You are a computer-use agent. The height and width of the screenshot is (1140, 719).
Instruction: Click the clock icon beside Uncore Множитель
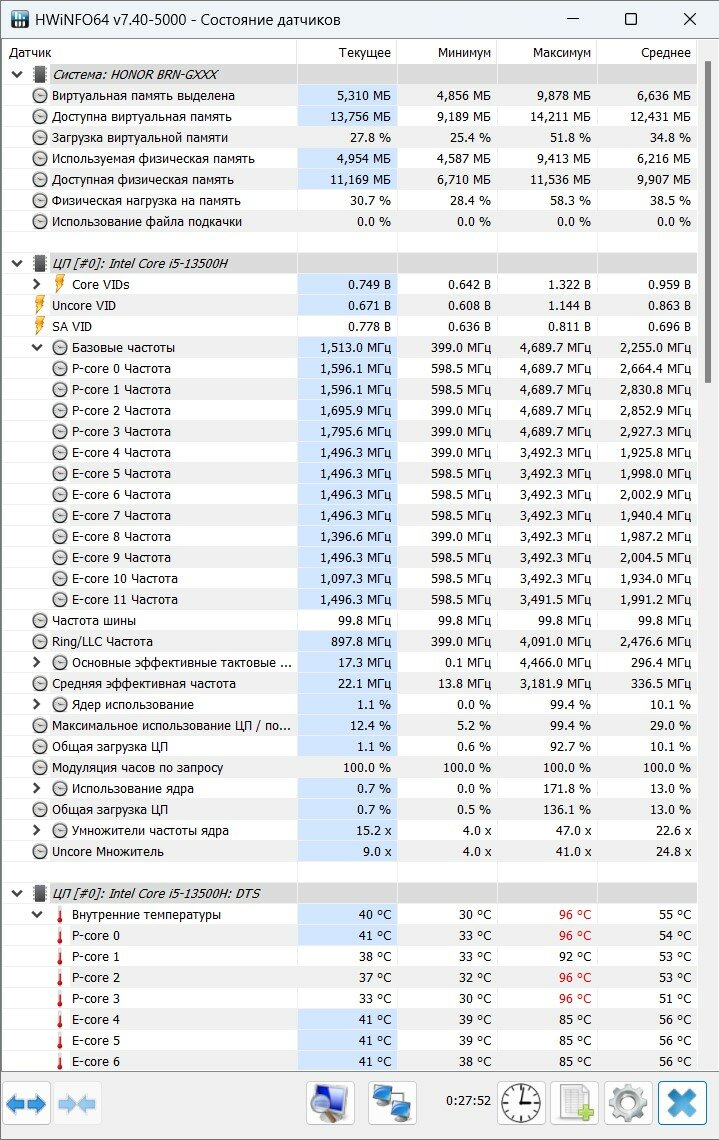(x=40, y=851)
